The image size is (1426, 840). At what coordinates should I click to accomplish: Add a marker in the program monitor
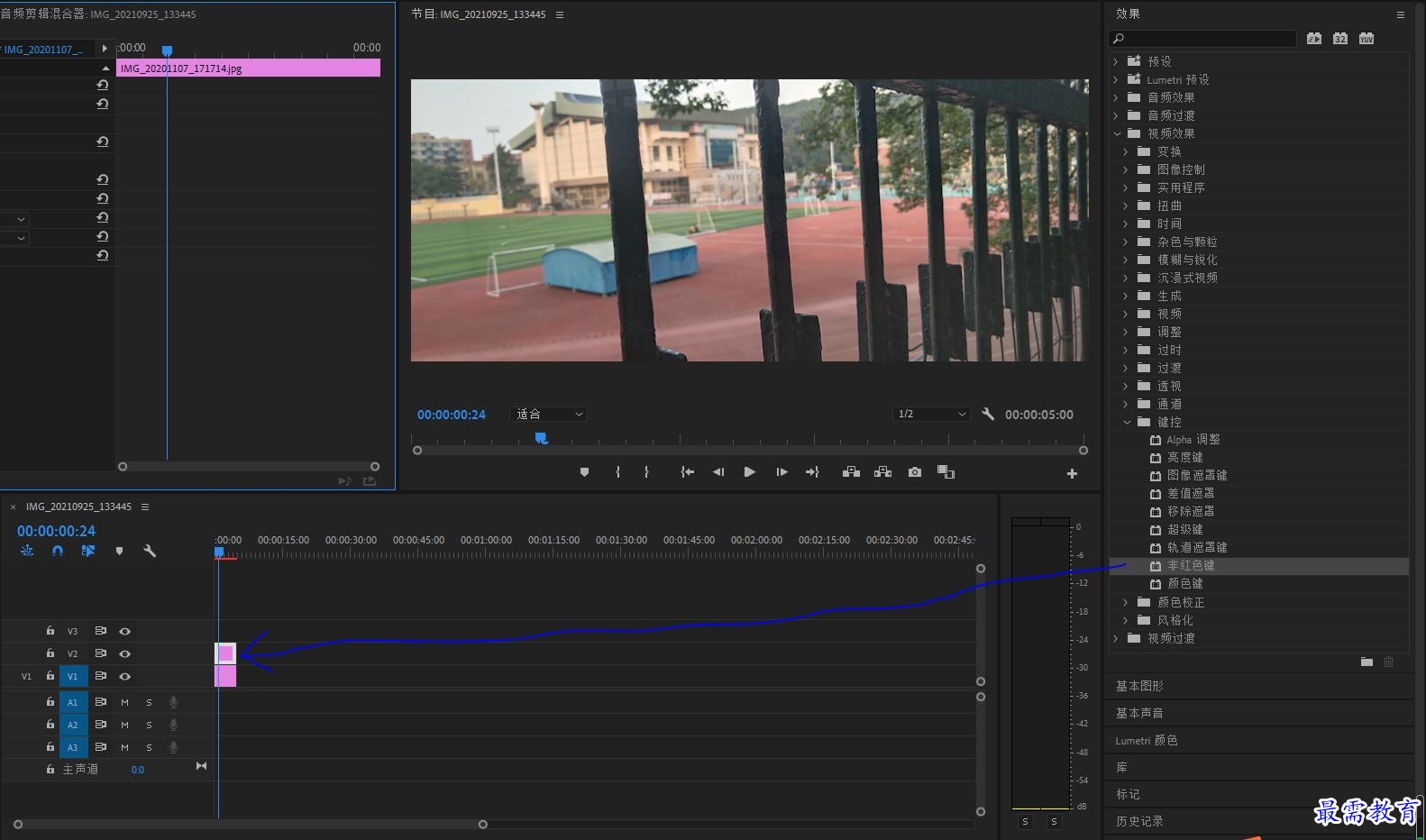(x=584, y=472)
